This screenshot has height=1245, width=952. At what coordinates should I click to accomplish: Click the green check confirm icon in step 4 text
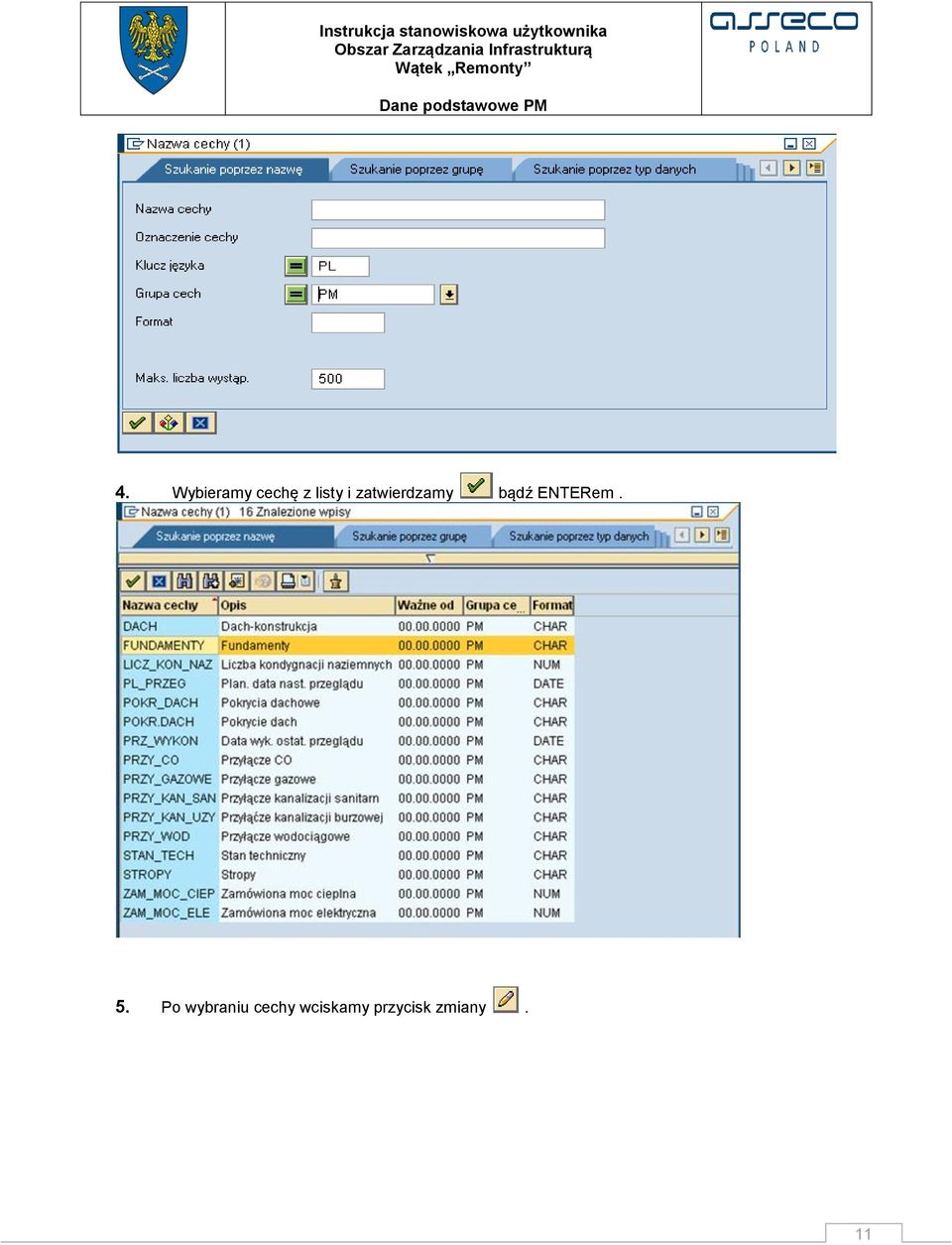coord(476,486)
